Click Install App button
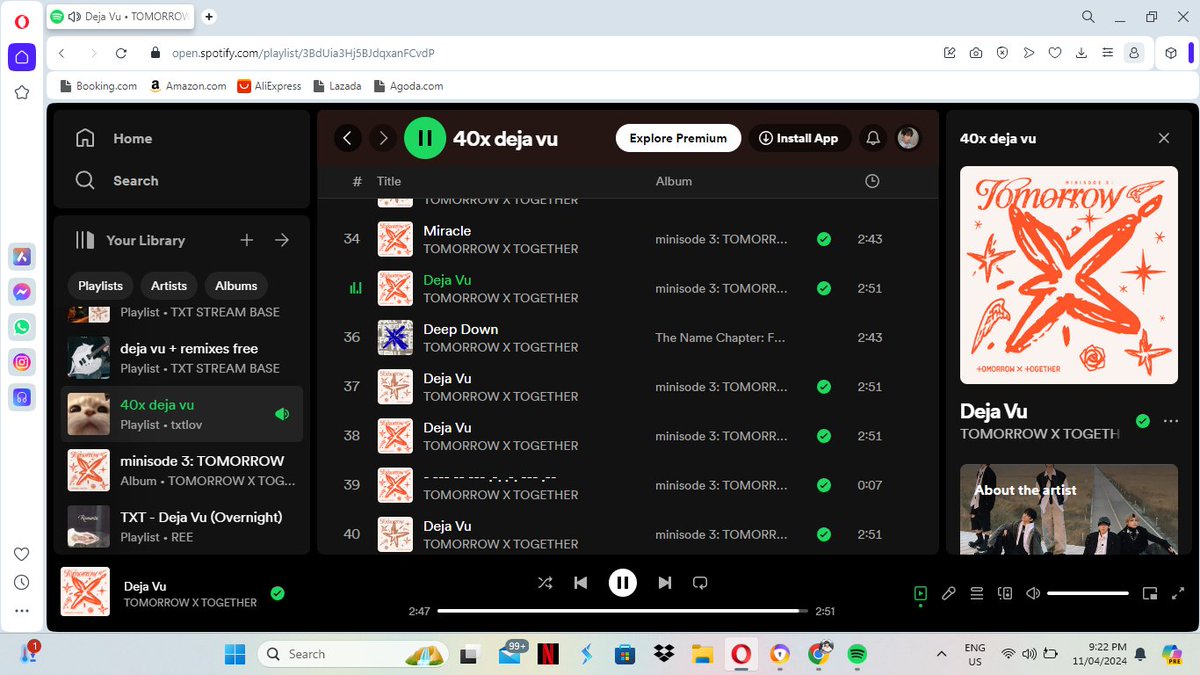1200x675 pixels. tap(799, 138)
